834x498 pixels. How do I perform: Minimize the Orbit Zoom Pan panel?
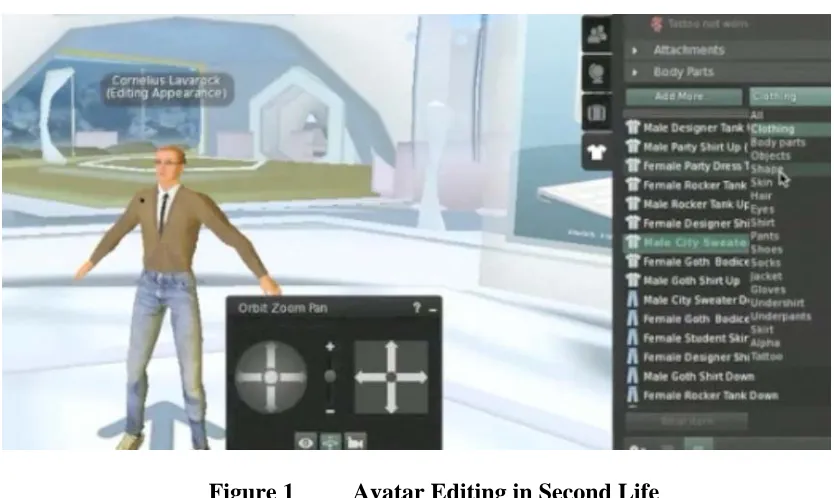point(432,309)
